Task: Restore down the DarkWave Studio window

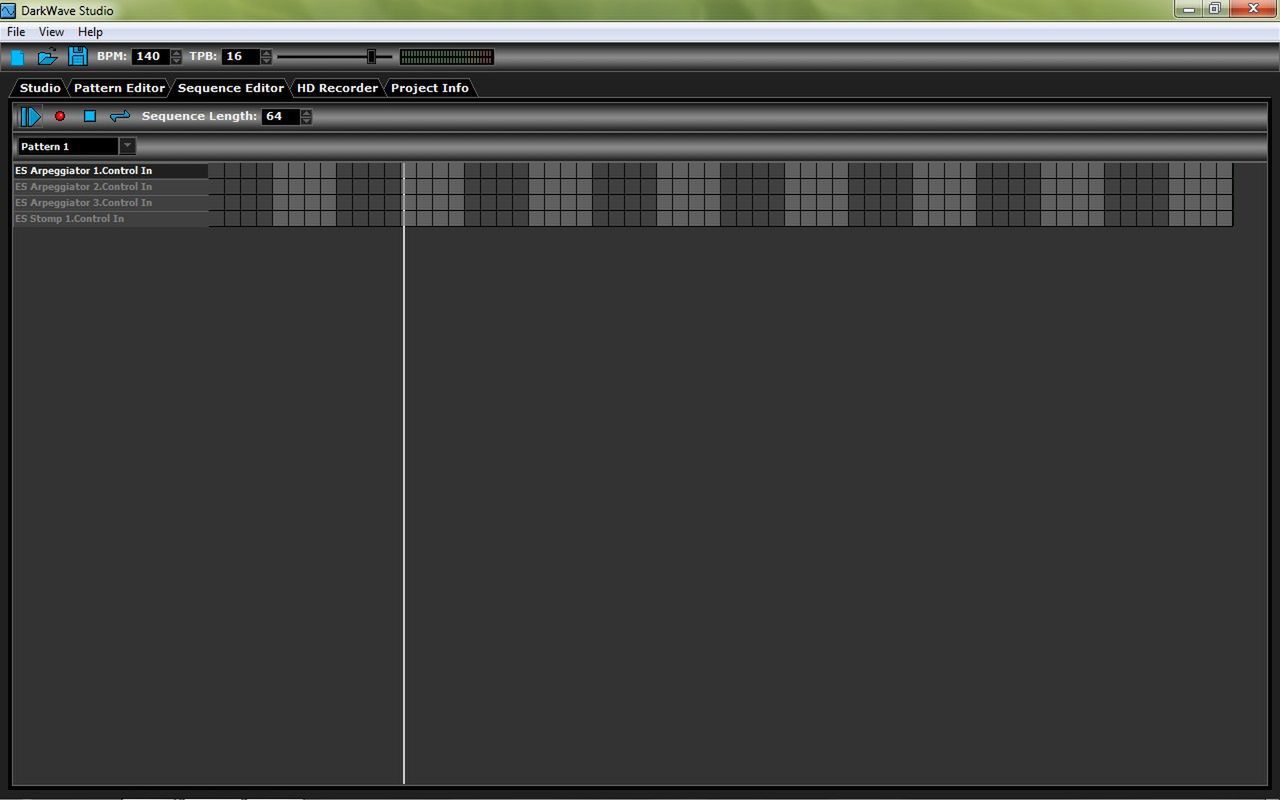Action: click(x=1216, y=9)
